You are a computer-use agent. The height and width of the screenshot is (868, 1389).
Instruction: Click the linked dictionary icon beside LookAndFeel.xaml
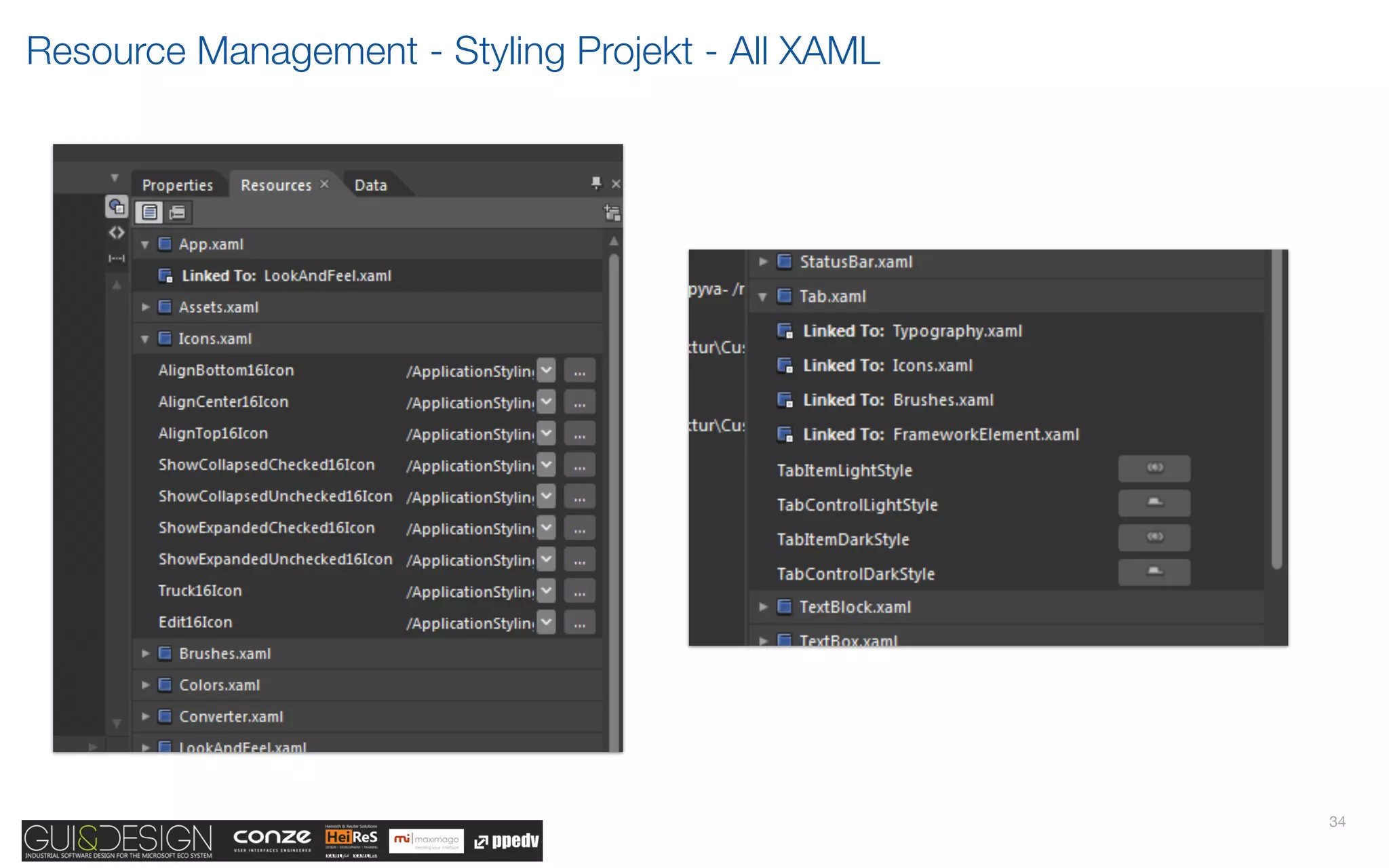[165, 275]
